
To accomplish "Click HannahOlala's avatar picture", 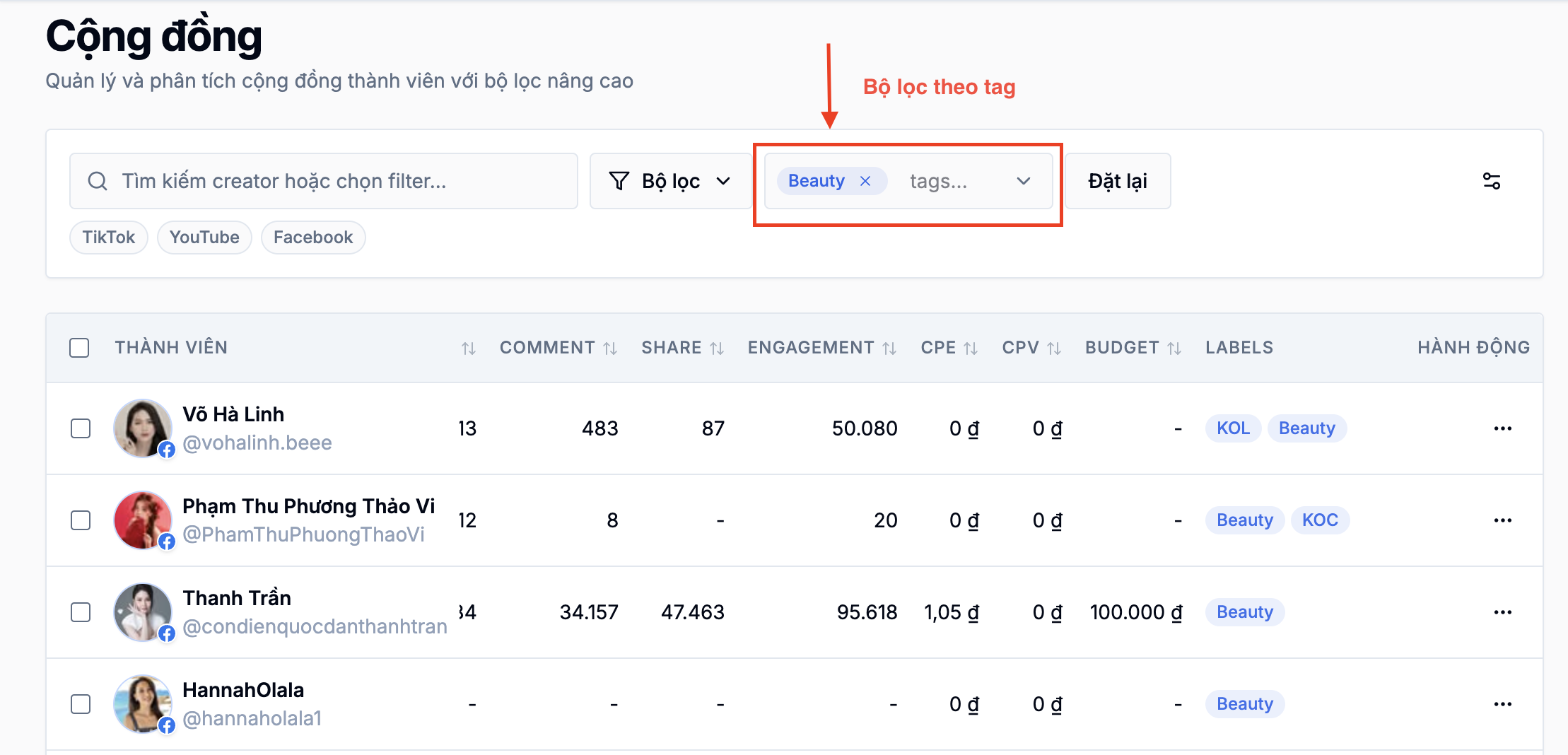I will 143,704.
